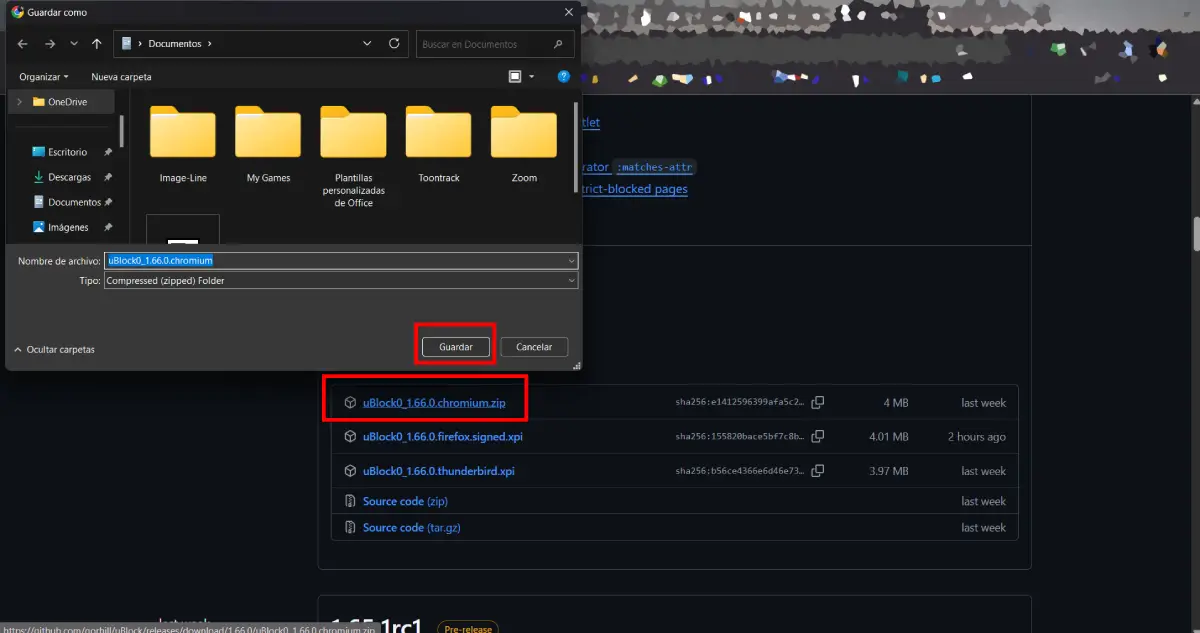Click the uBlock0_1.66.0.firefox.signed.xpi link

click(442, 437)
